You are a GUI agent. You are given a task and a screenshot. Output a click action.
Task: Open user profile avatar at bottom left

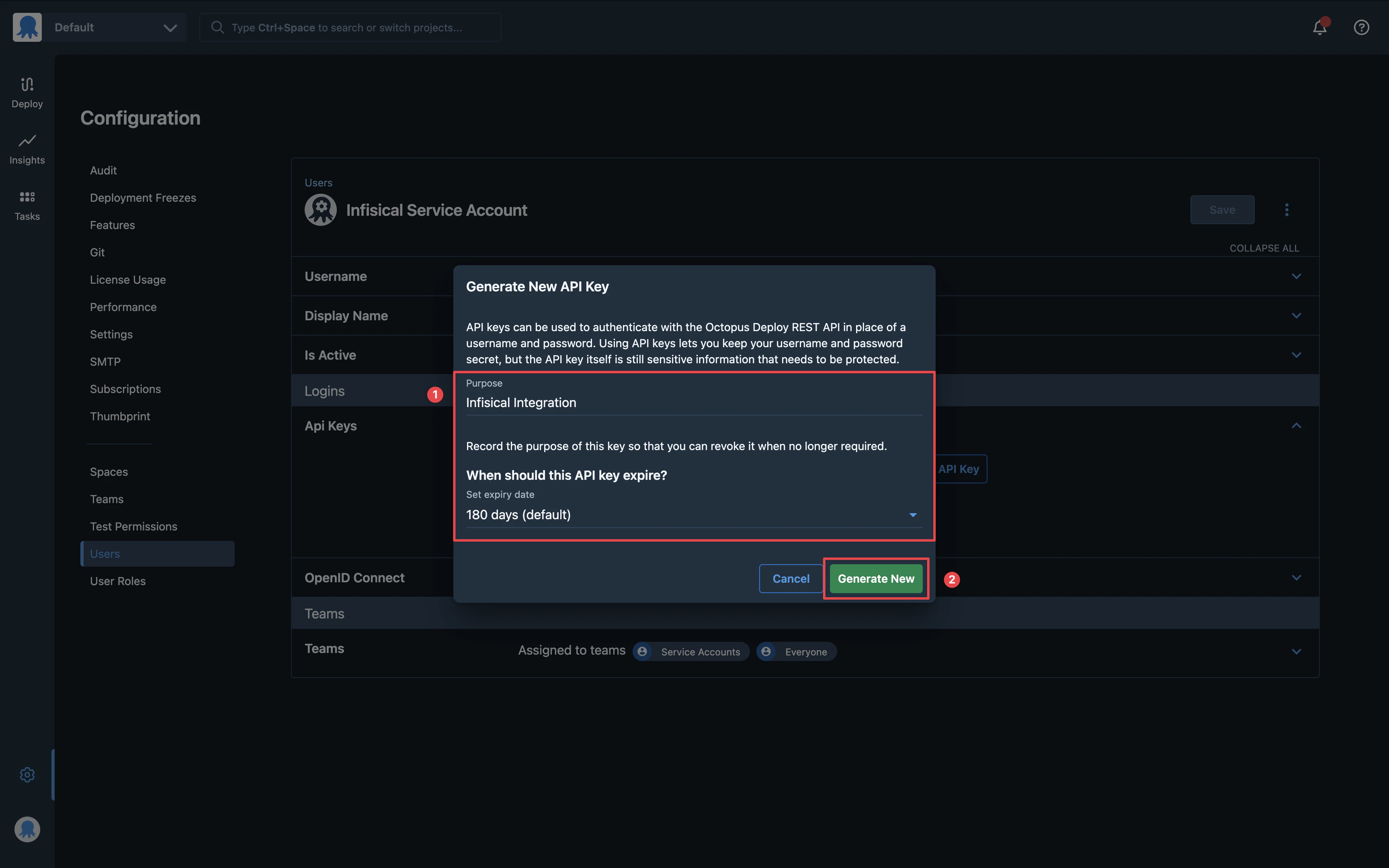pos(27,829)
